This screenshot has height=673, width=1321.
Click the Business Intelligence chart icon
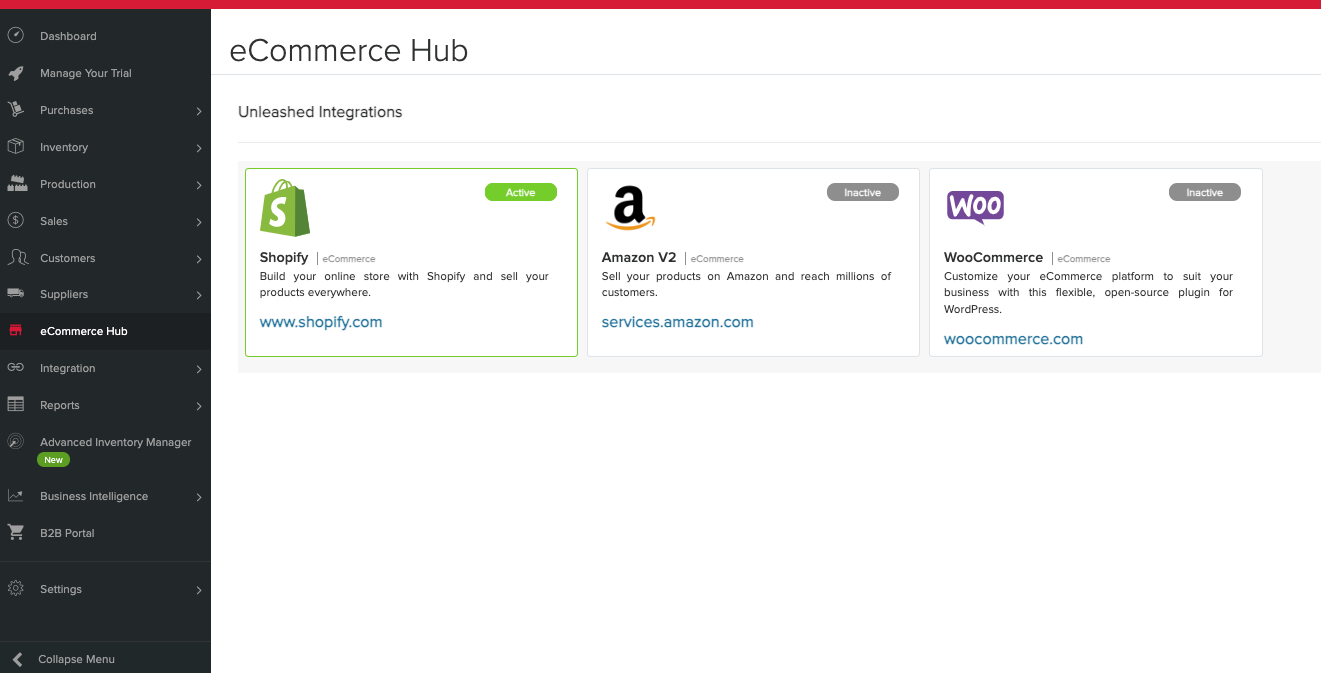(15, 496)
